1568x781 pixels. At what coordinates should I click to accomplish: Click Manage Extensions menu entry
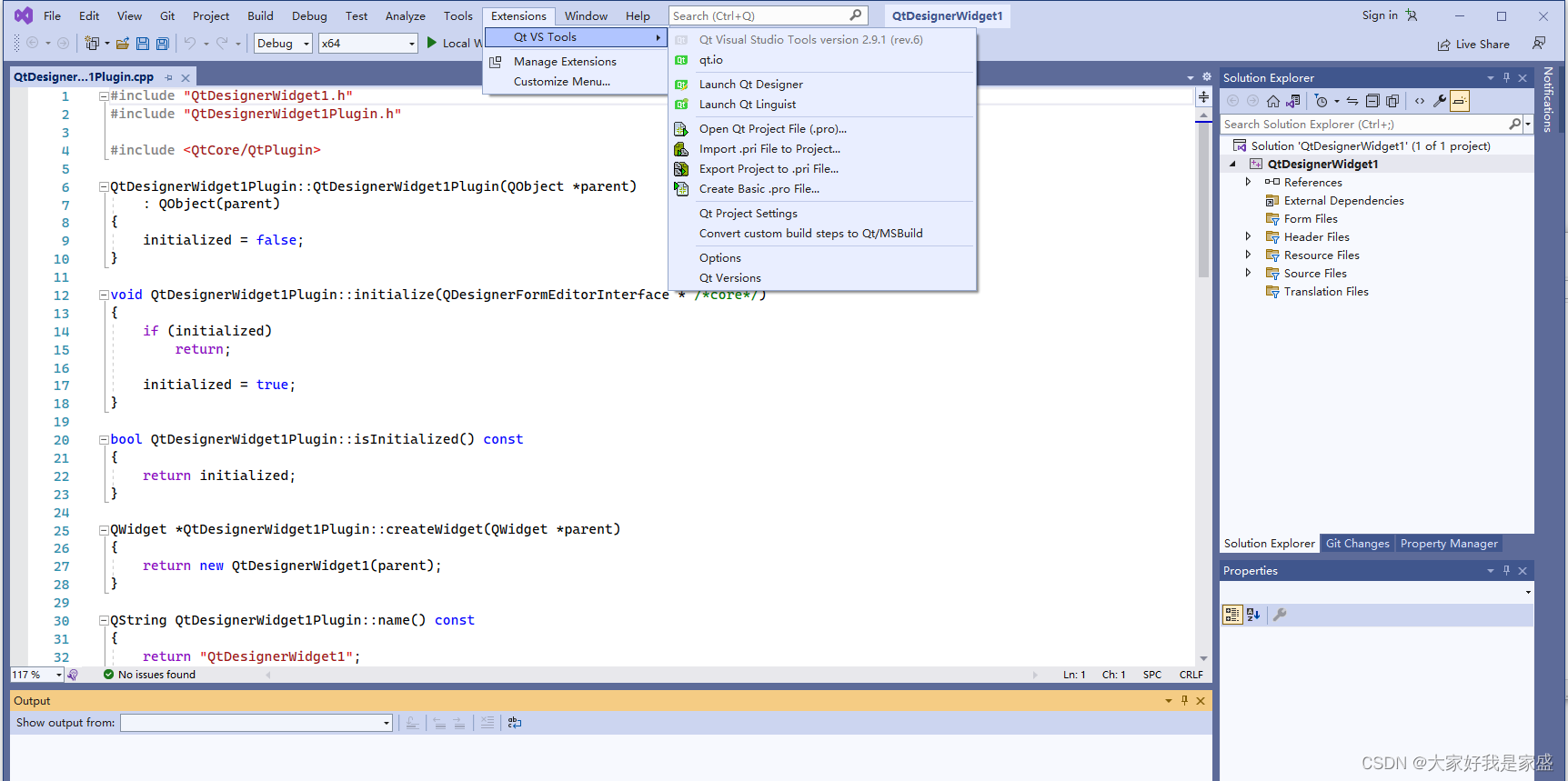[x=565, y=61]
